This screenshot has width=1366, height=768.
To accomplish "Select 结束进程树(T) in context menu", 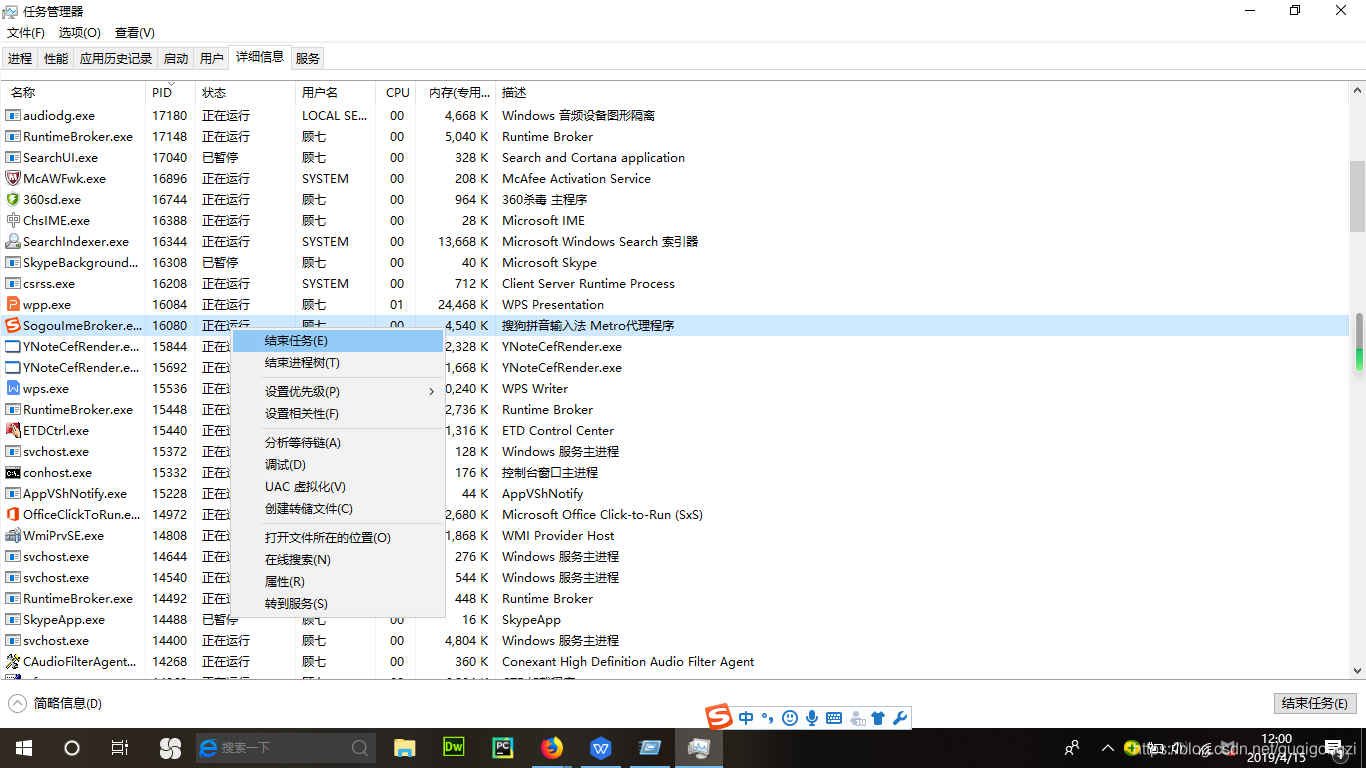I will point(338,363).
